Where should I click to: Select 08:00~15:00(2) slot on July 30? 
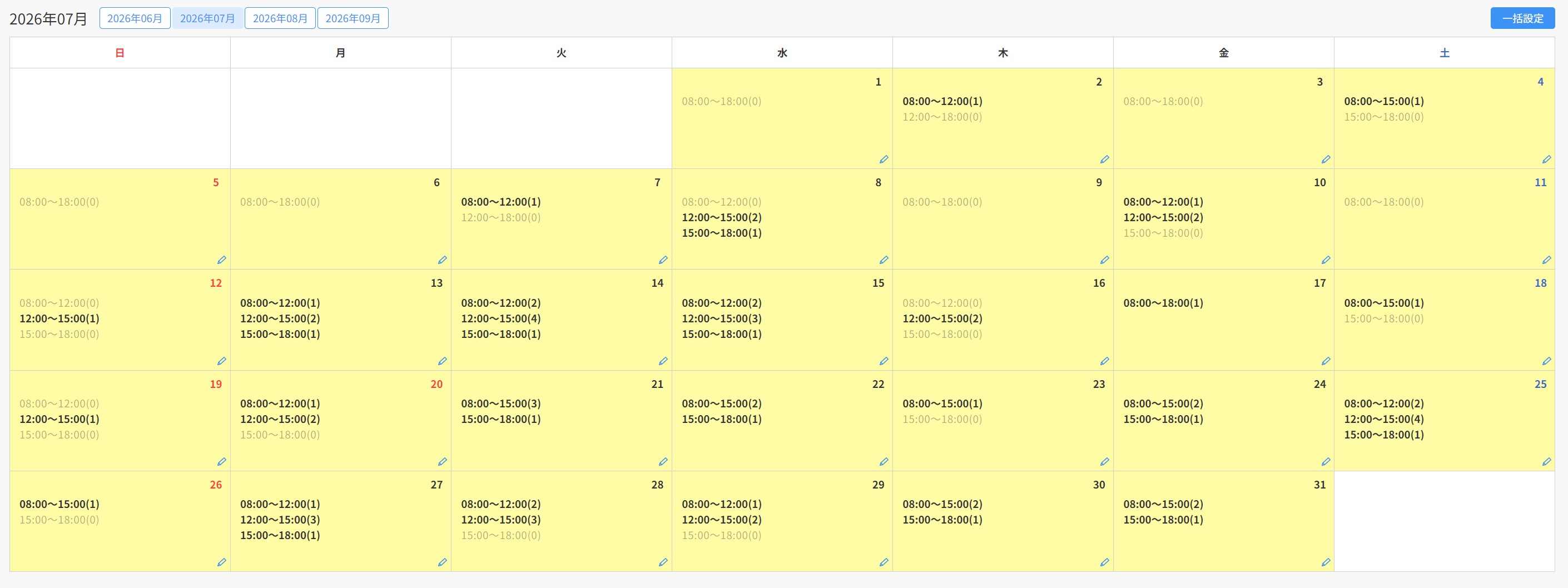(x=942, y=504)
